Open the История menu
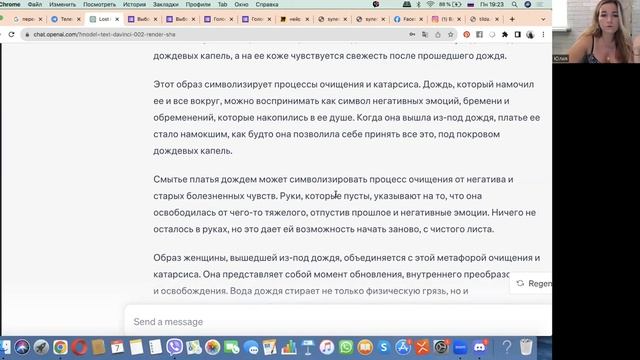Viewport: 640px width, 360px height. pos(134,4)
